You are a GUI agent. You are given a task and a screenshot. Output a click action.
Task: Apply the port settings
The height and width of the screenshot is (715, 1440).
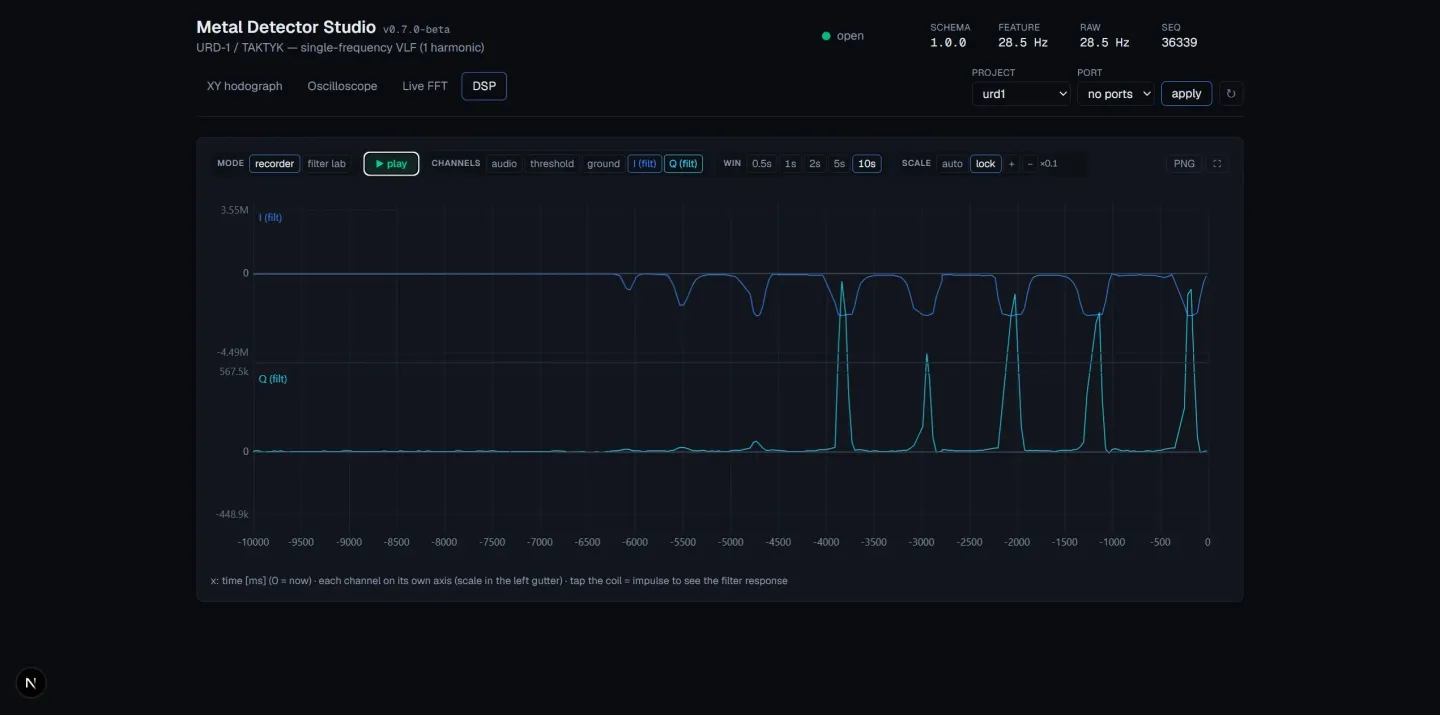point(1186,94)
